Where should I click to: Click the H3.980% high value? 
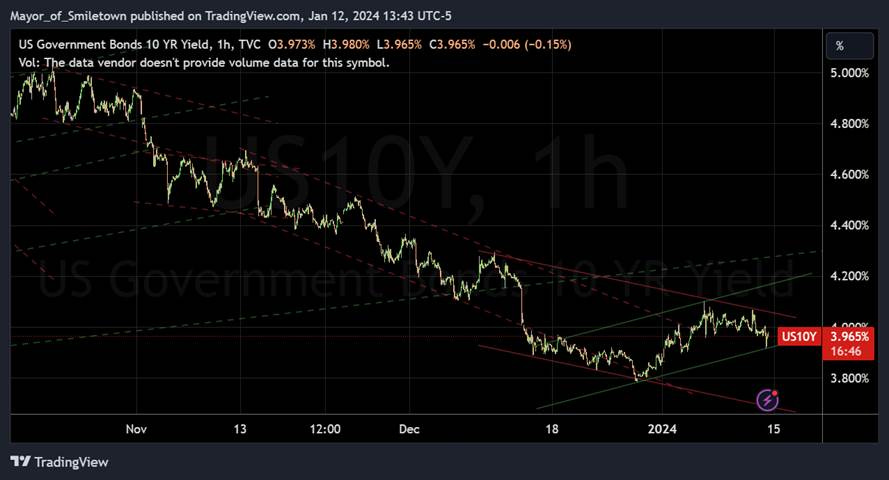346,45
